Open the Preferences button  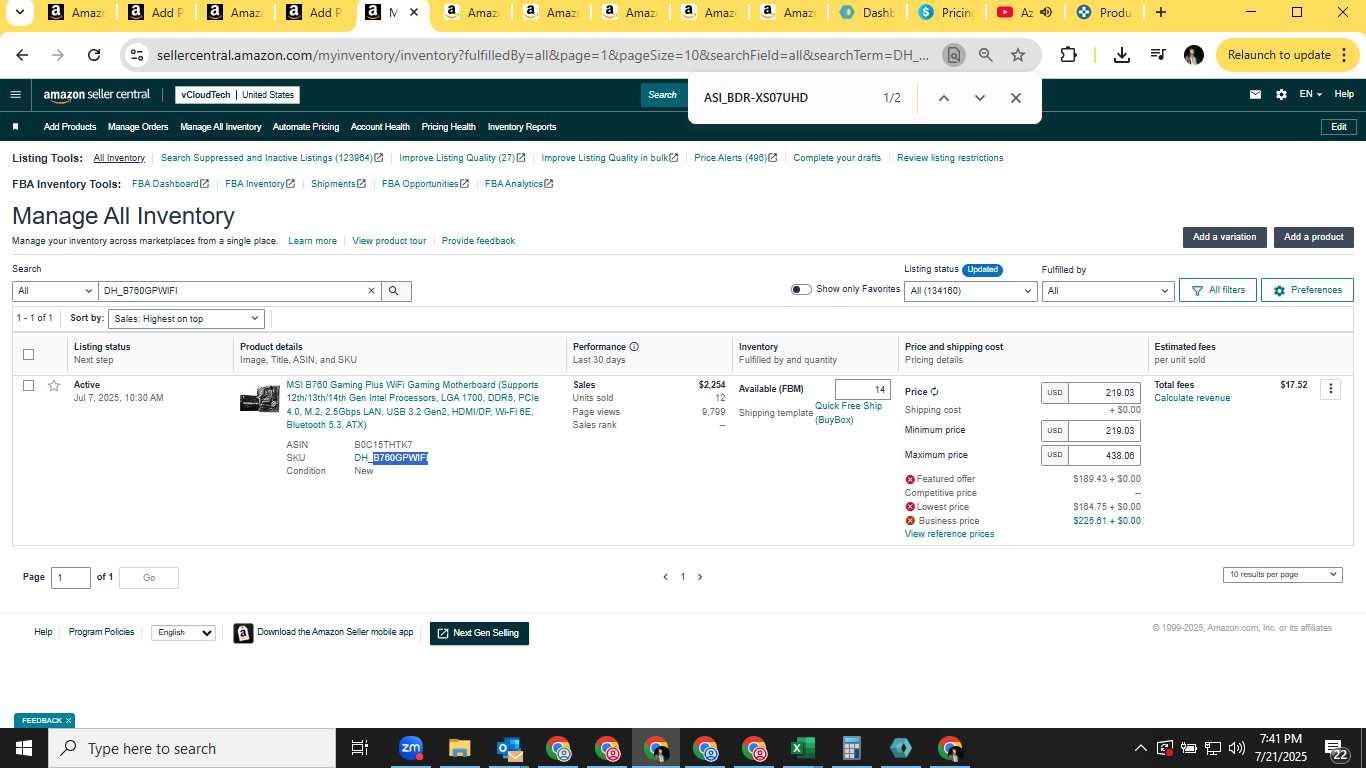1307,290
